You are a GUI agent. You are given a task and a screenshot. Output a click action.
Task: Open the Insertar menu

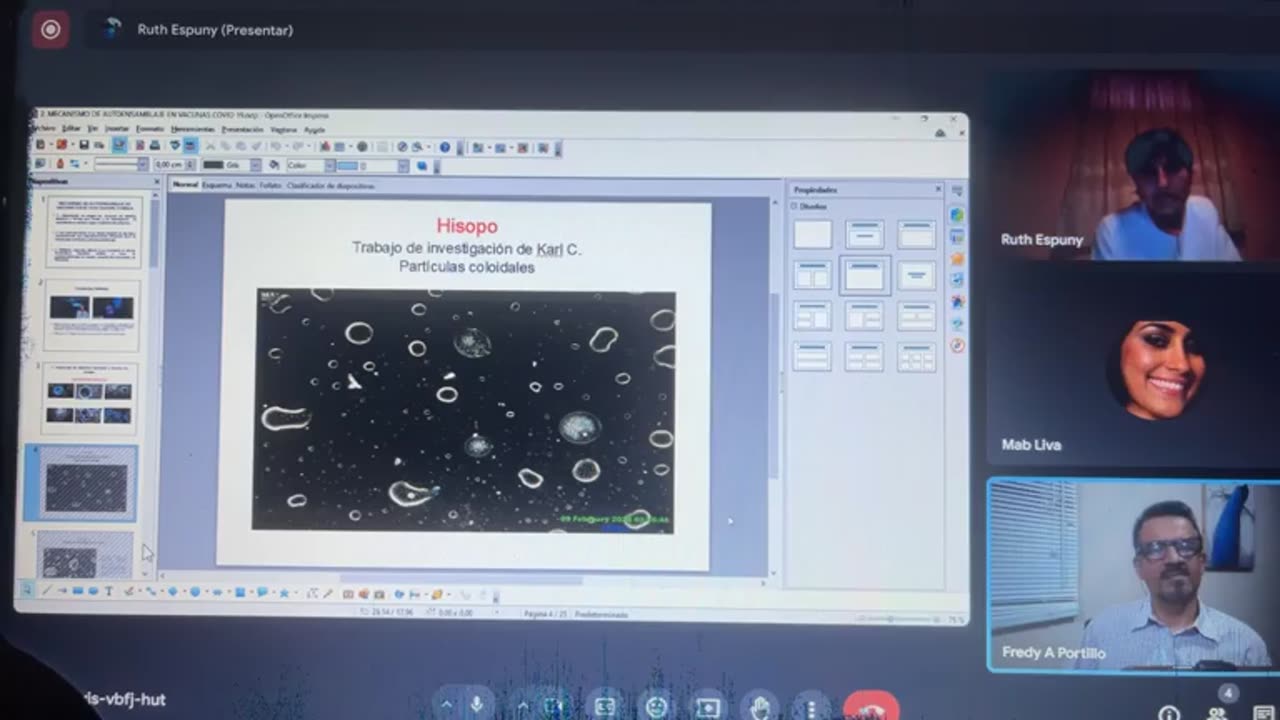click(117, 129)
